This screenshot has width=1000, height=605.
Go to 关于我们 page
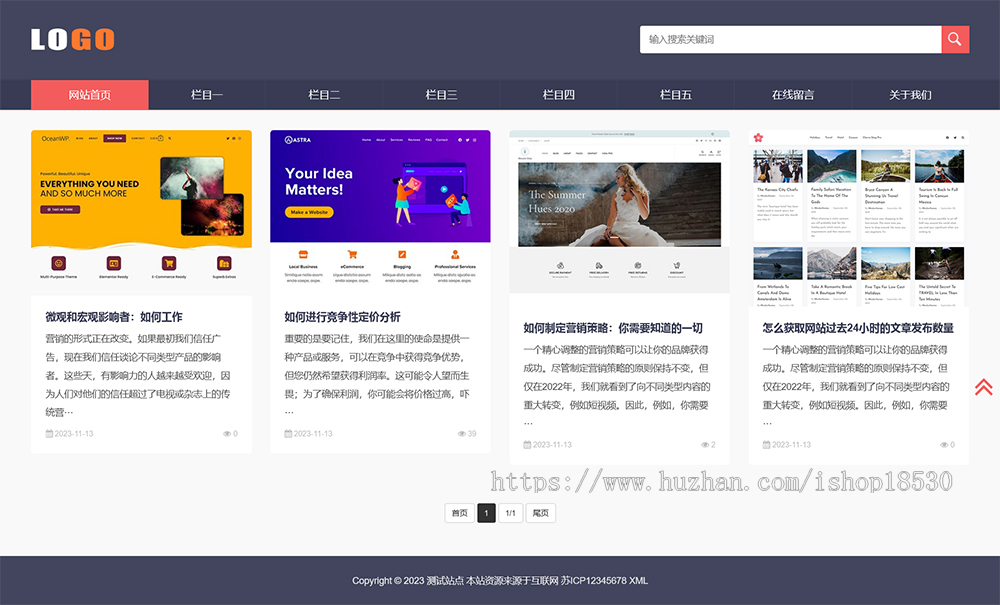point(910,95)
